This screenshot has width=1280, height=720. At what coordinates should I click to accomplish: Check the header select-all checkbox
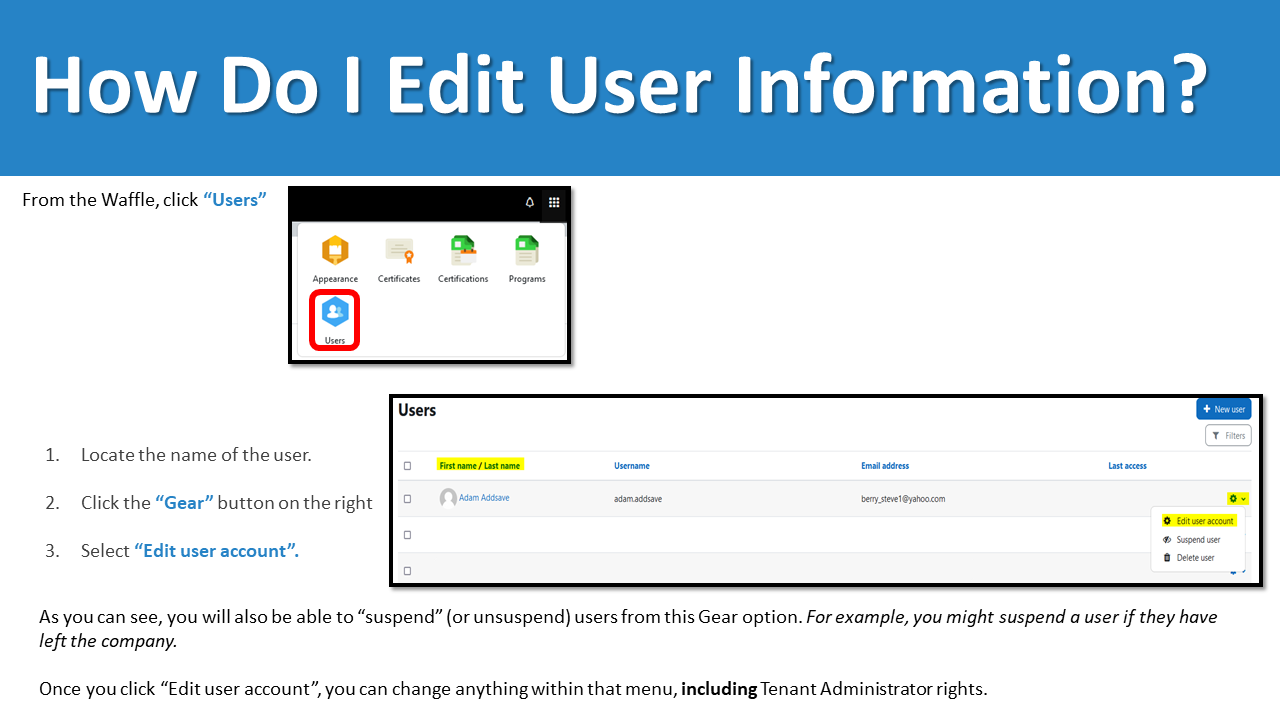[407, 465]
